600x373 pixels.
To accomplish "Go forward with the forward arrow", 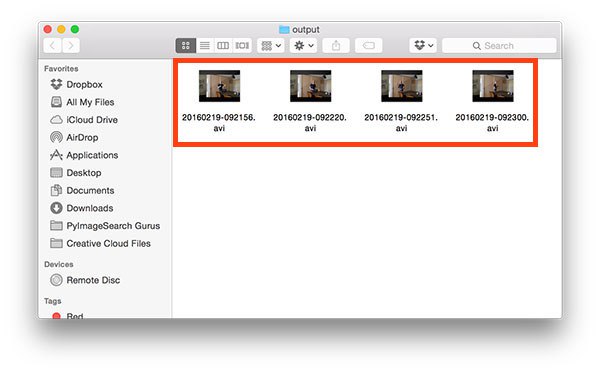I will click(x=71, y=46).
